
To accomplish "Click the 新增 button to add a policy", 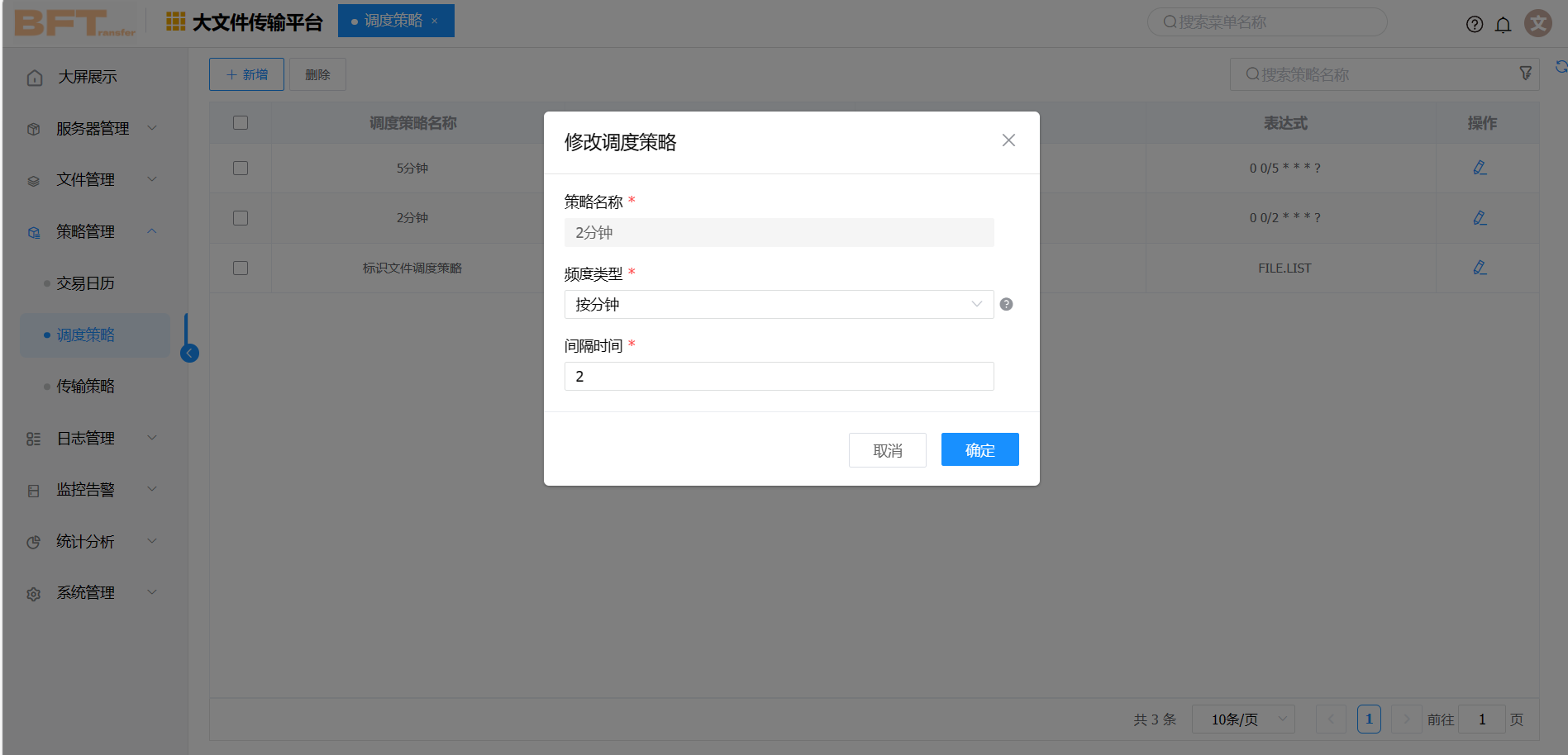I will coord(246,74).
